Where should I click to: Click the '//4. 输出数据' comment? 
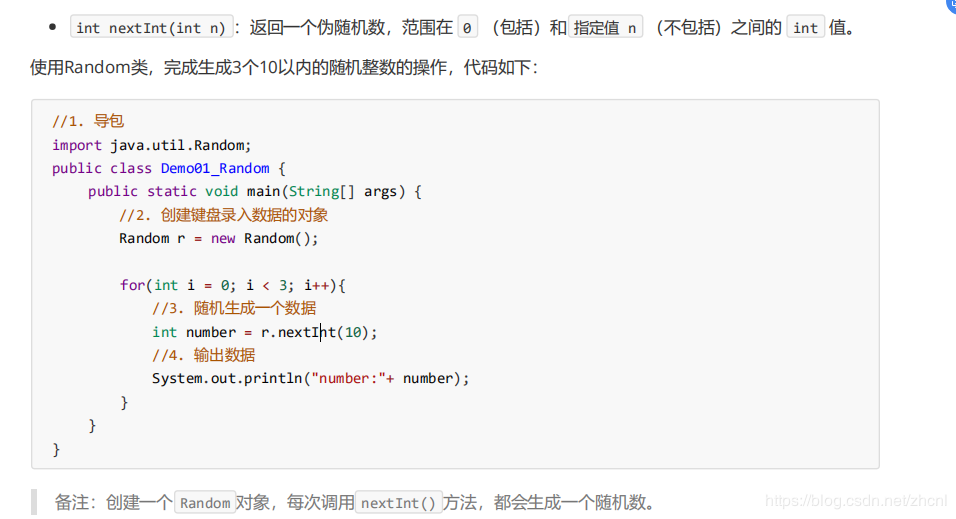tap(203, 355)
